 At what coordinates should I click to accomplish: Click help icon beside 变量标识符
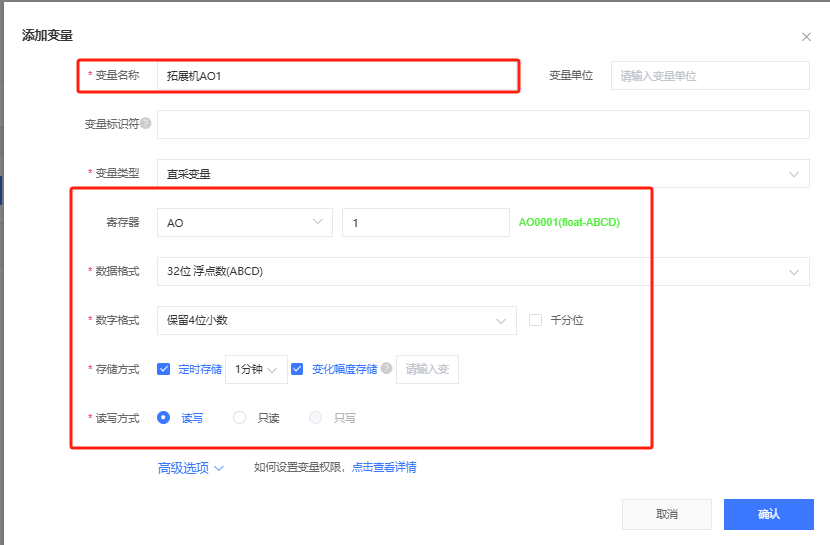[x=146, y=124]
